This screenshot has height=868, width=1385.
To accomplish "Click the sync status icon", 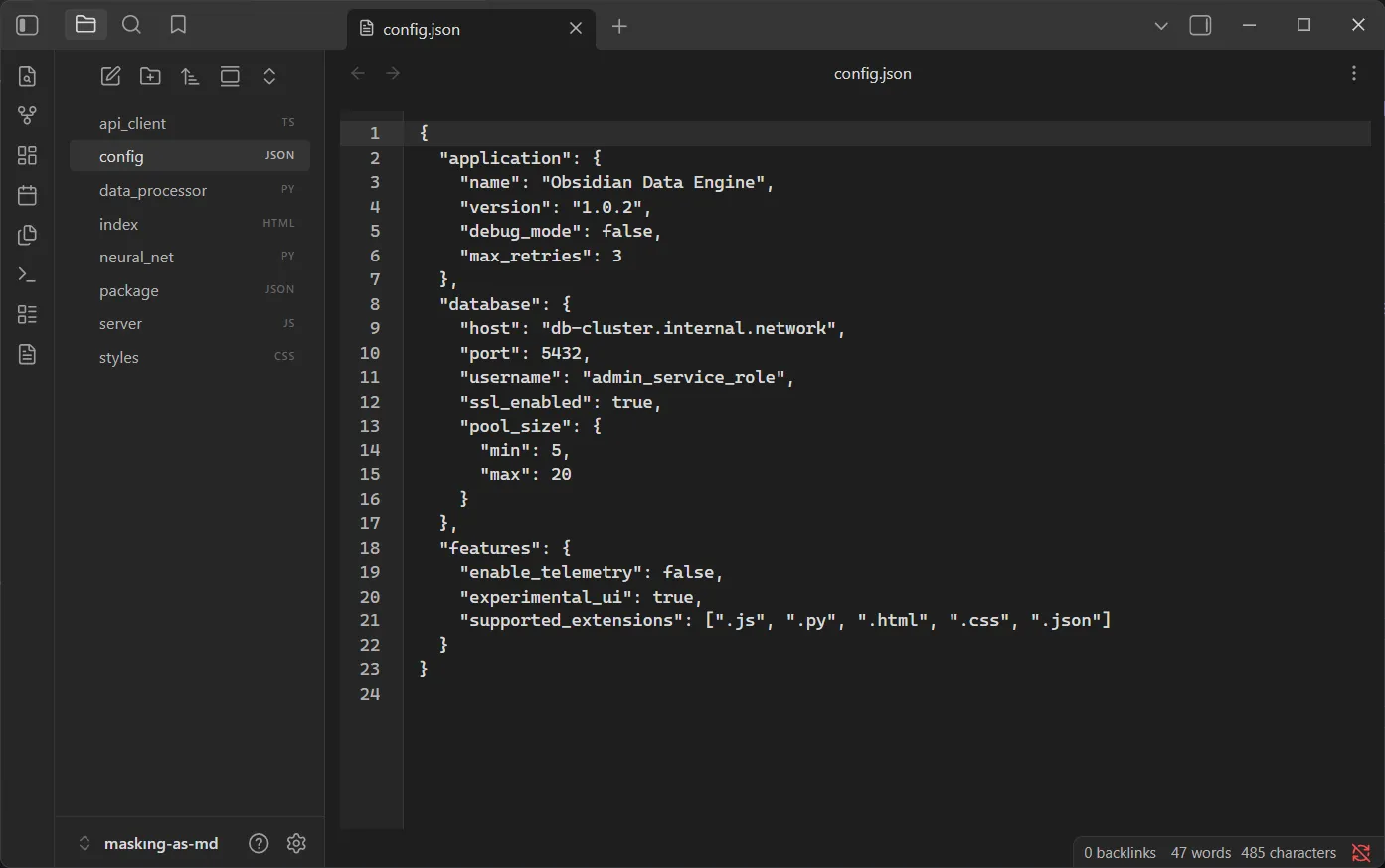I will [x=1361, y=853].
